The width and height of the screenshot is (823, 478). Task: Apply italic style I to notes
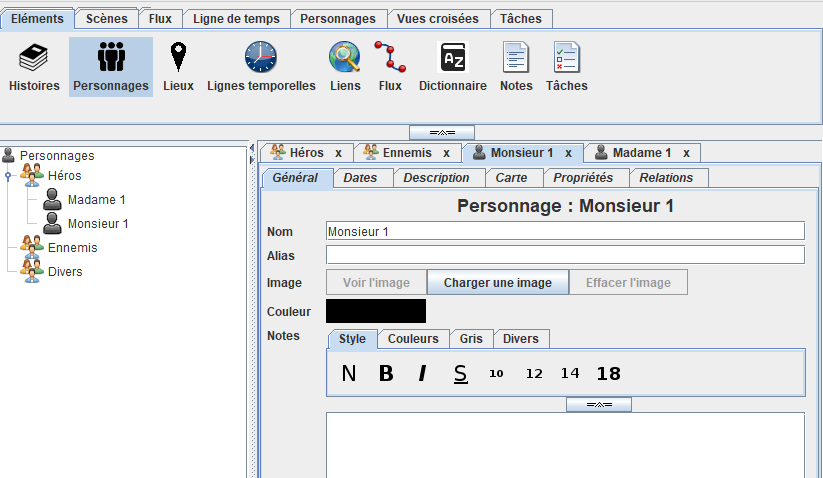(x=423, y=374)
